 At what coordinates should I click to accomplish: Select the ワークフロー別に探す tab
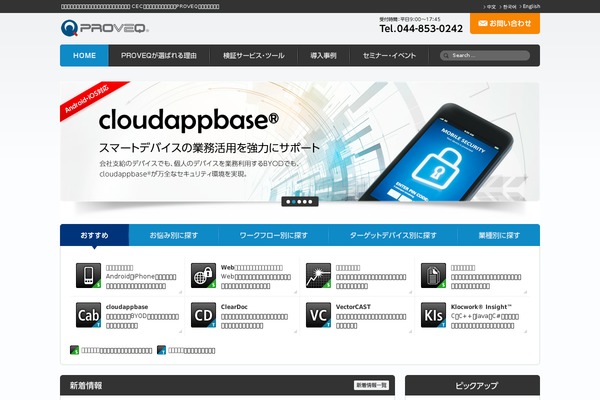[274, 235]
